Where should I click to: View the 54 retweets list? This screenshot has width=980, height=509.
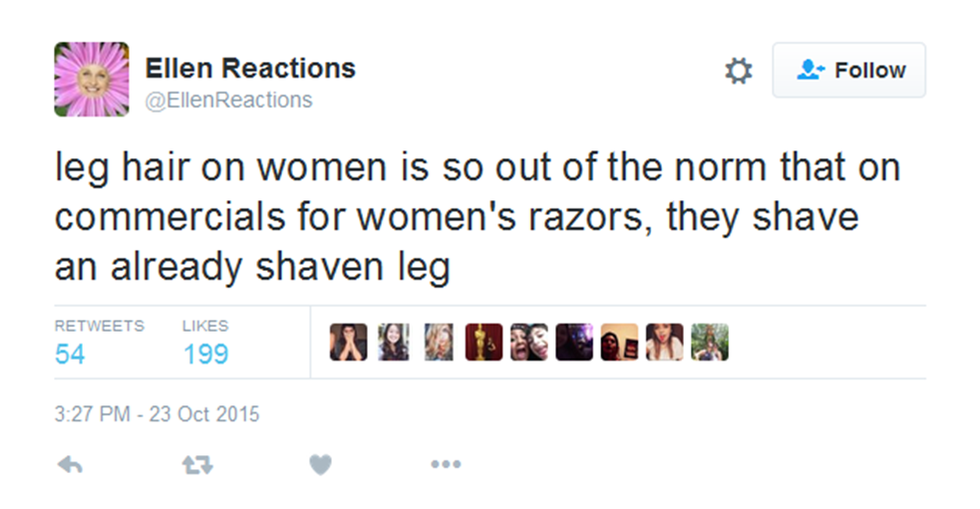[70, 353]
